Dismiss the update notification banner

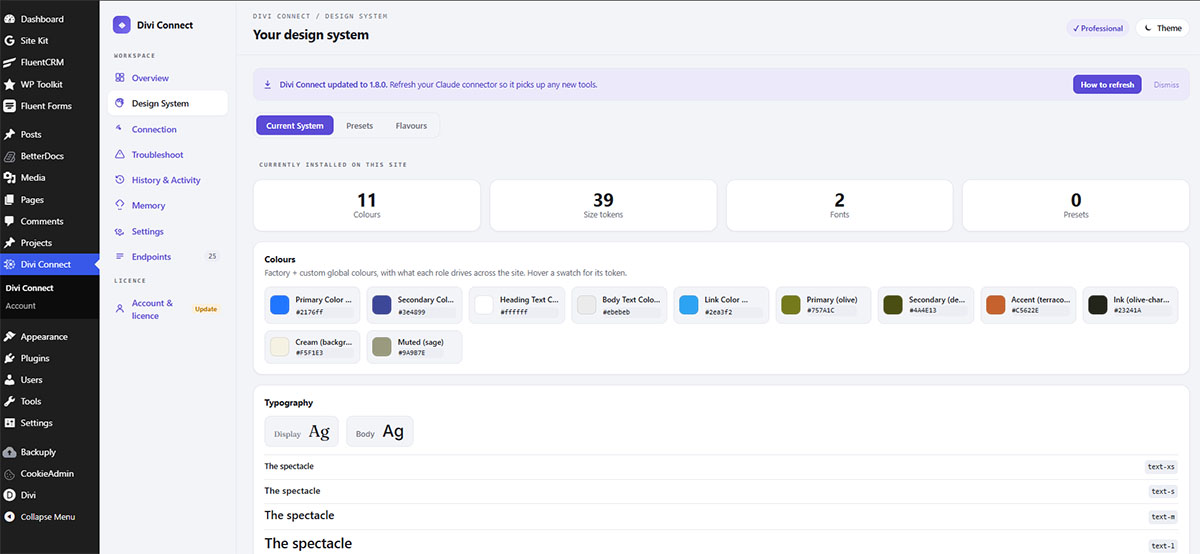click(x=1166, y=85)
